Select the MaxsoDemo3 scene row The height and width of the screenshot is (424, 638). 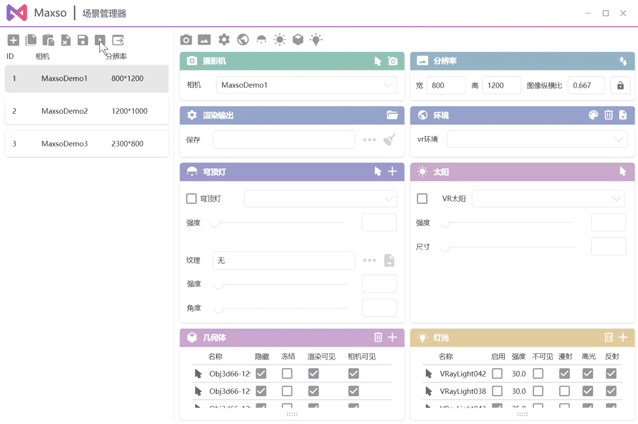87,144
